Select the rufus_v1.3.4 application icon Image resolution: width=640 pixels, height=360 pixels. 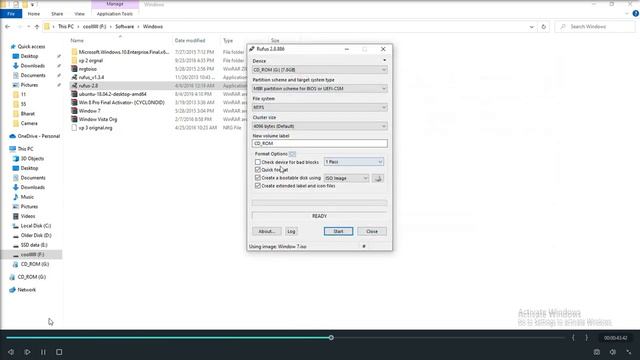click(x=74, y=77)
